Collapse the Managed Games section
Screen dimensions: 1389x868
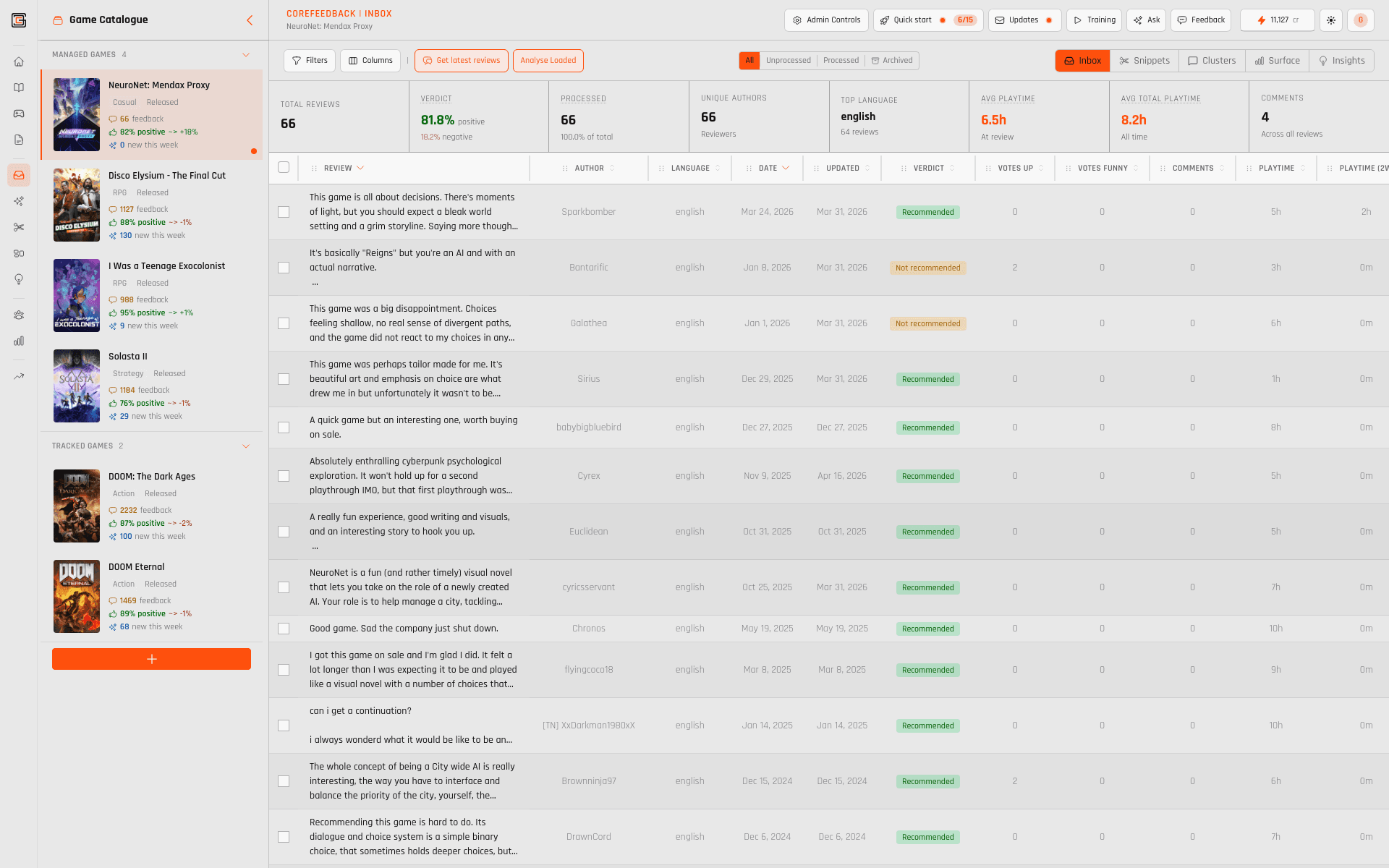tap(246, 55)
